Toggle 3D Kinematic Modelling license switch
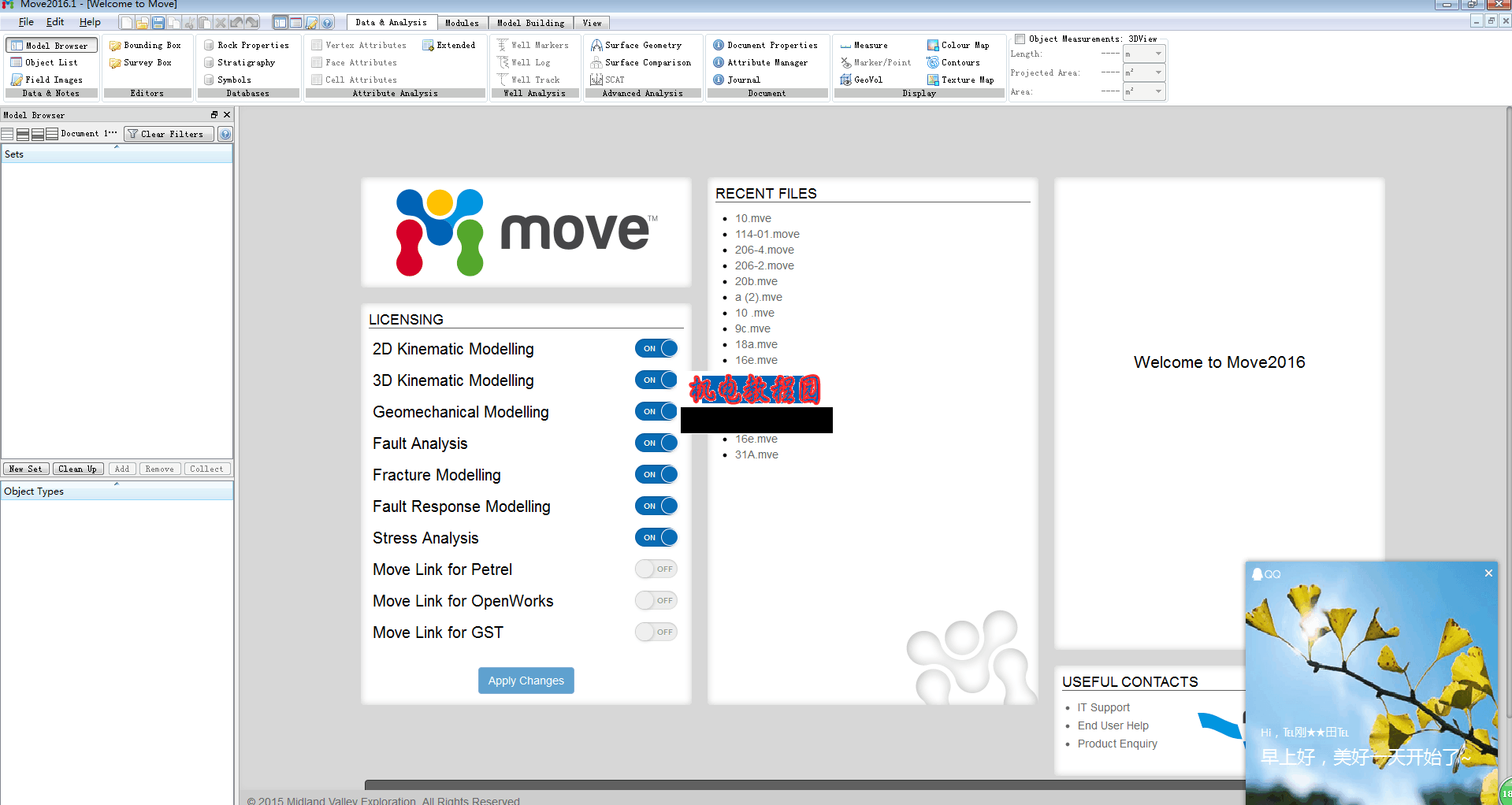The width and height of the screenshot is (1512, 805). [x=656, y=380]
